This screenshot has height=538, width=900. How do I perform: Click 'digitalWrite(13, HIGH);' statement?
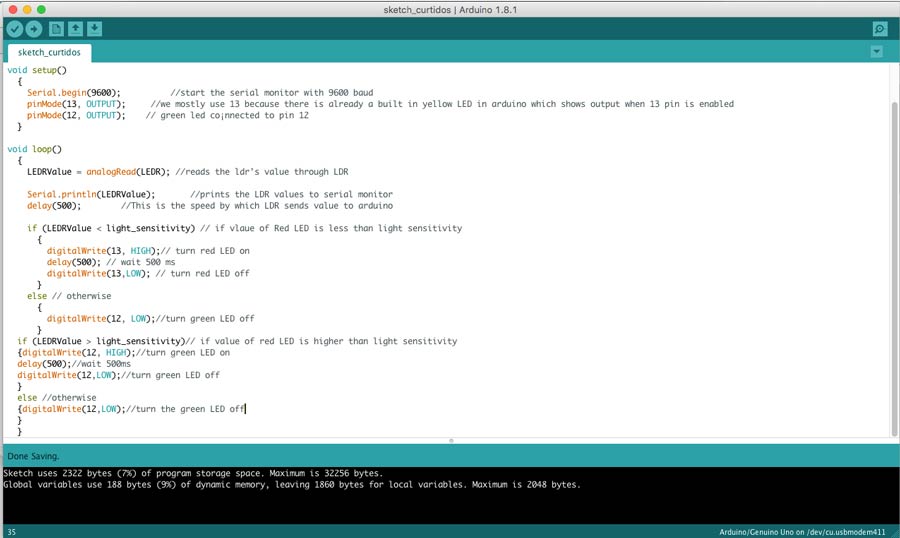tap(103, 251)
